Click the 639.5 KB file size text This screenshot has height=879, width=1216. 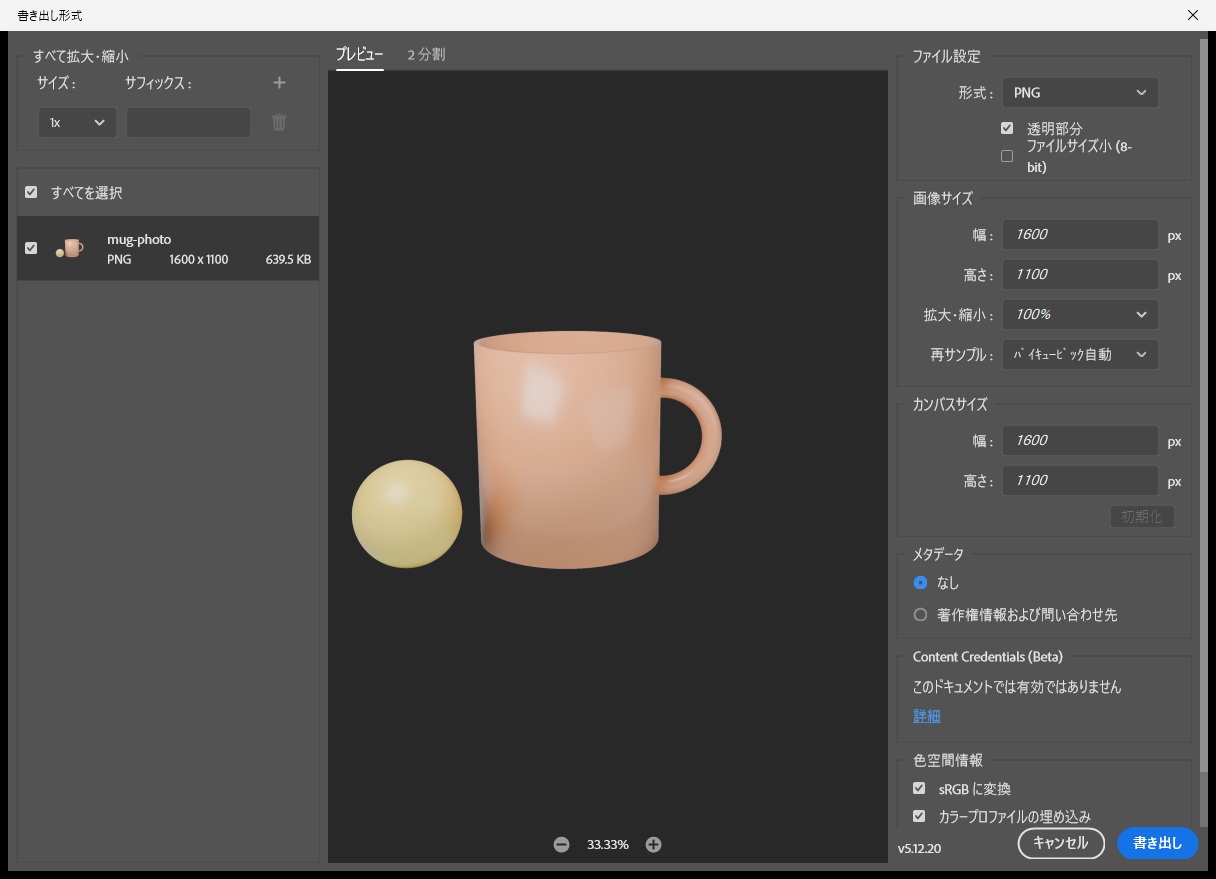pyautogui.click(x=288, y=260)
